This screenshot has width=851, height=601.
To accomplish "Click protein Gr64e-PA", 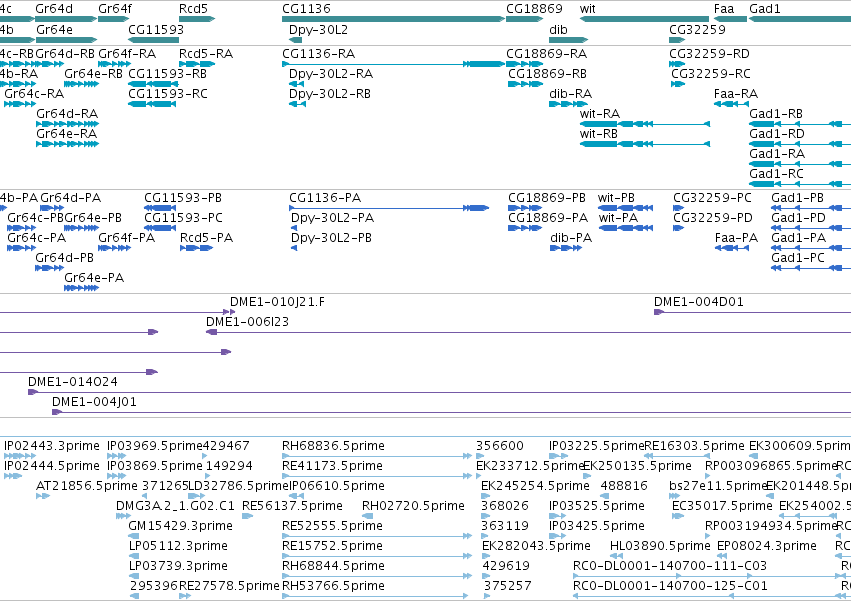I will 81,288.
